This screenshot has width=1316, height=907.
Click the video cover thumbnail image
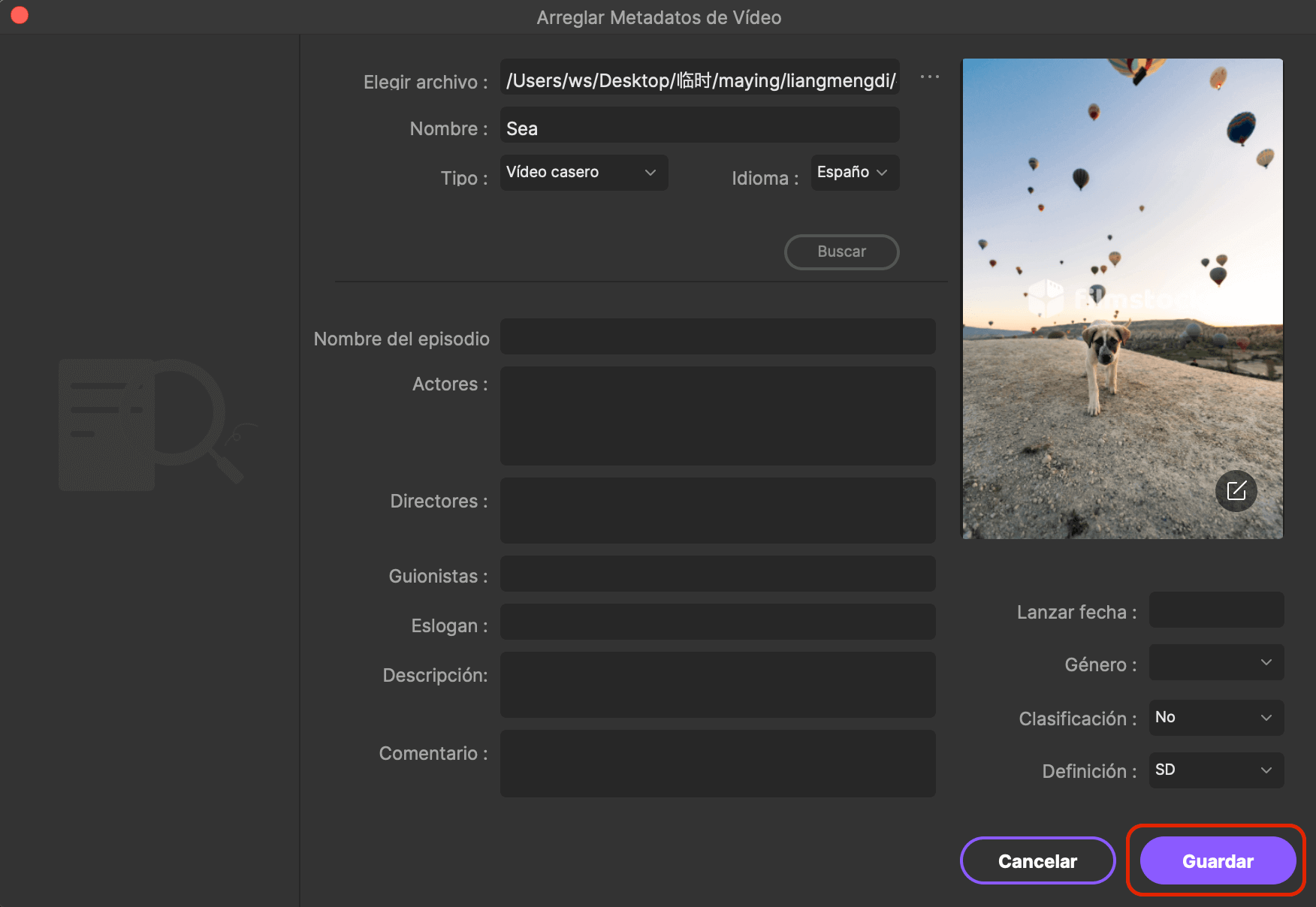pos(1122,298)
